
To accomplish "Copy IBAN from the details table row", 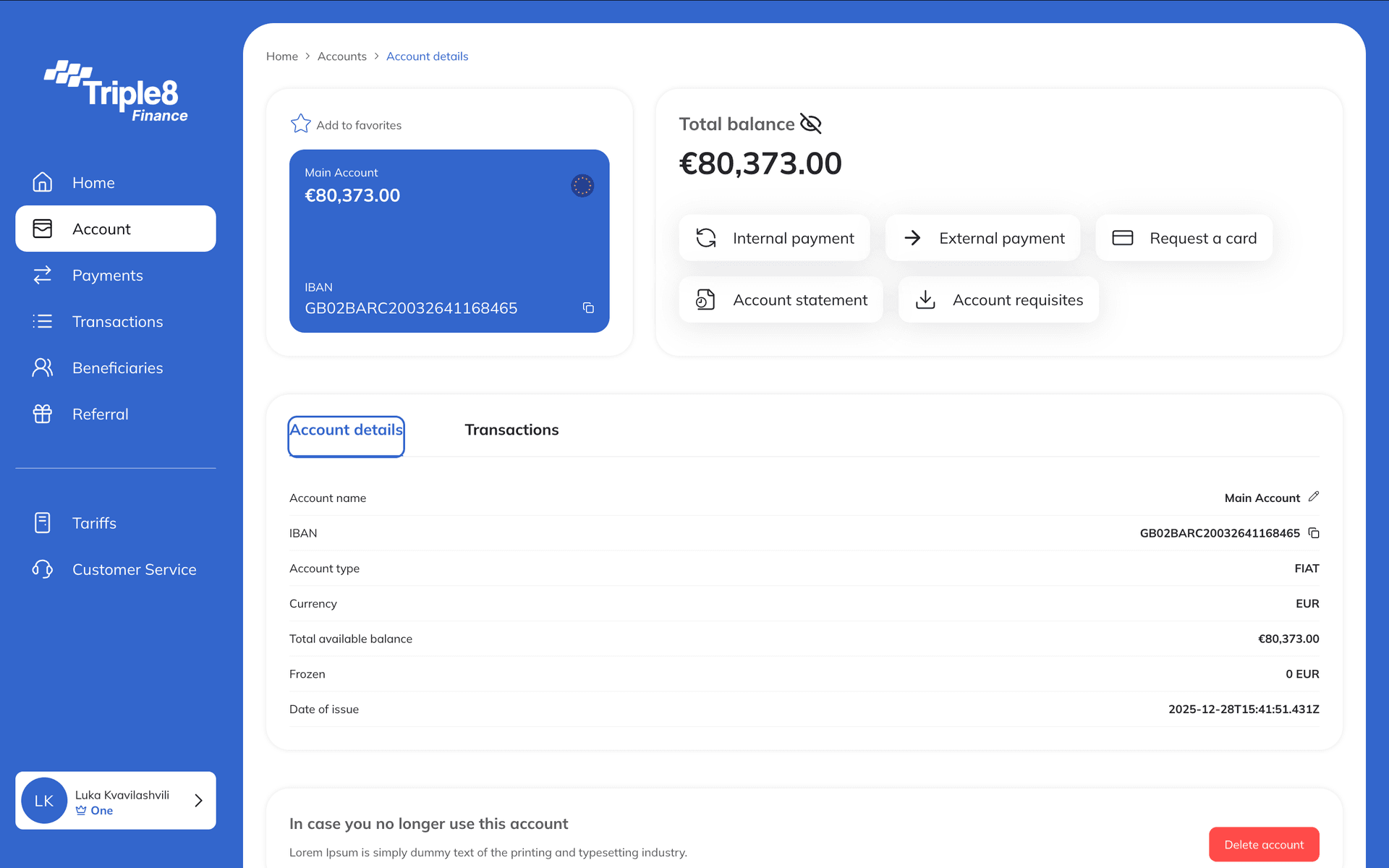I will click(1314, 533).
